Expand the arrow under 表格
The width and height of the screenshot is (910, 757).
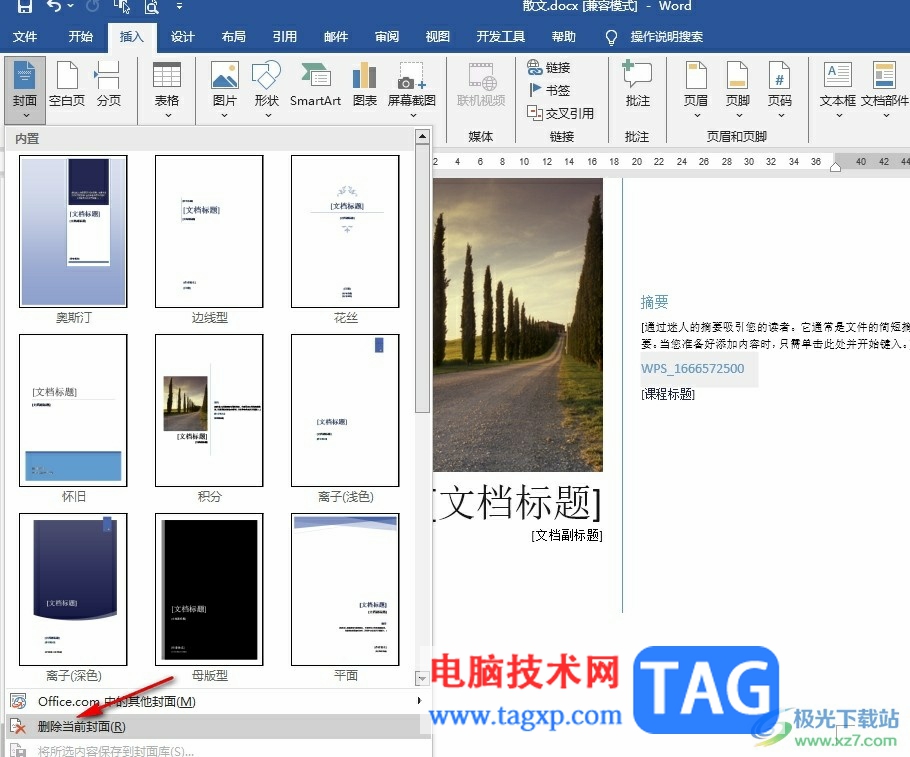pos(168,116)
